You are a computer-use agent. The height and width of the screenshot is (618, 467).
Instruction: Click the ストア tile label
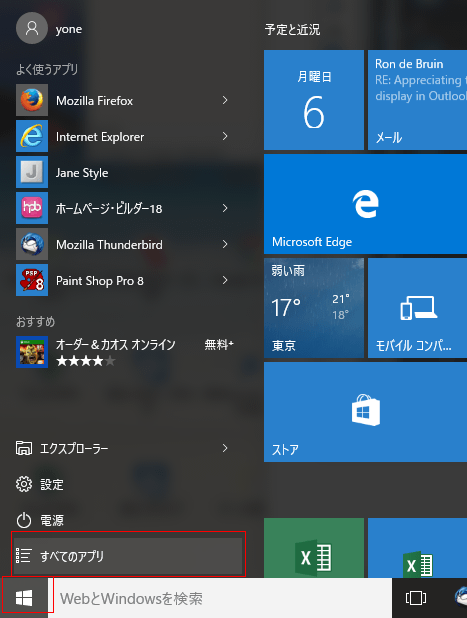(x=285, y=450)
